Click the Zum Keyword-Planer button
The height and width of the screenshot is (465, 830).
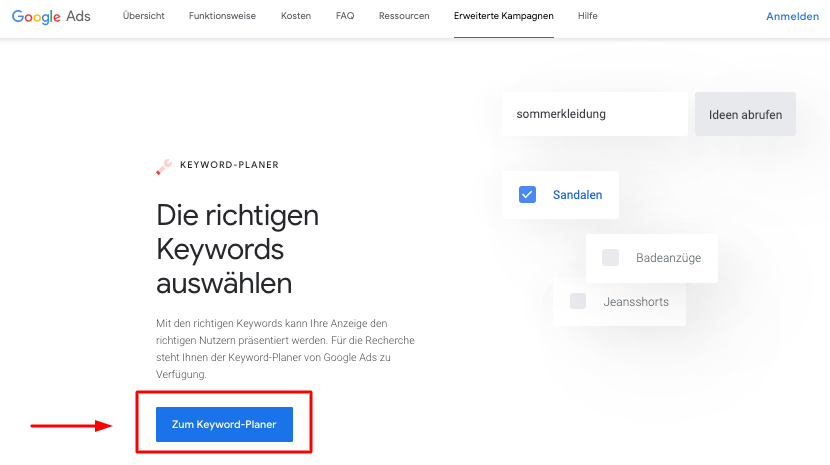[224, 424]
